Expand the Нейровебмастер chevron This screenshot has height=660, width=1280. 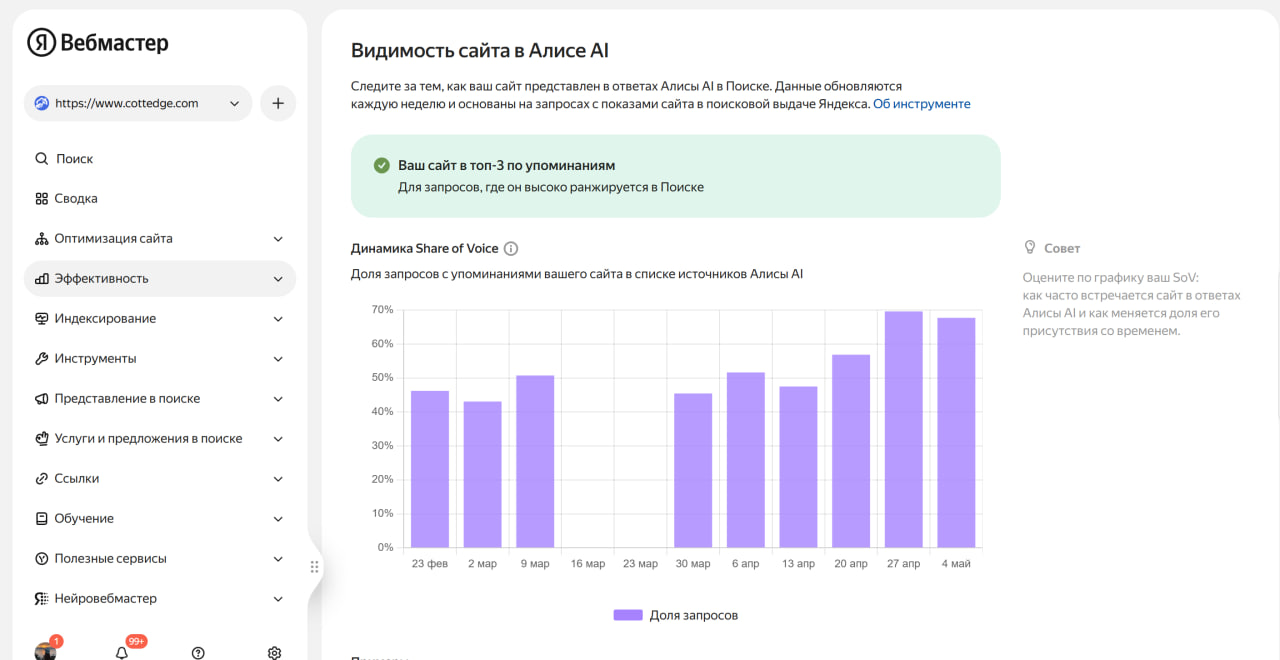pos(278,599)
